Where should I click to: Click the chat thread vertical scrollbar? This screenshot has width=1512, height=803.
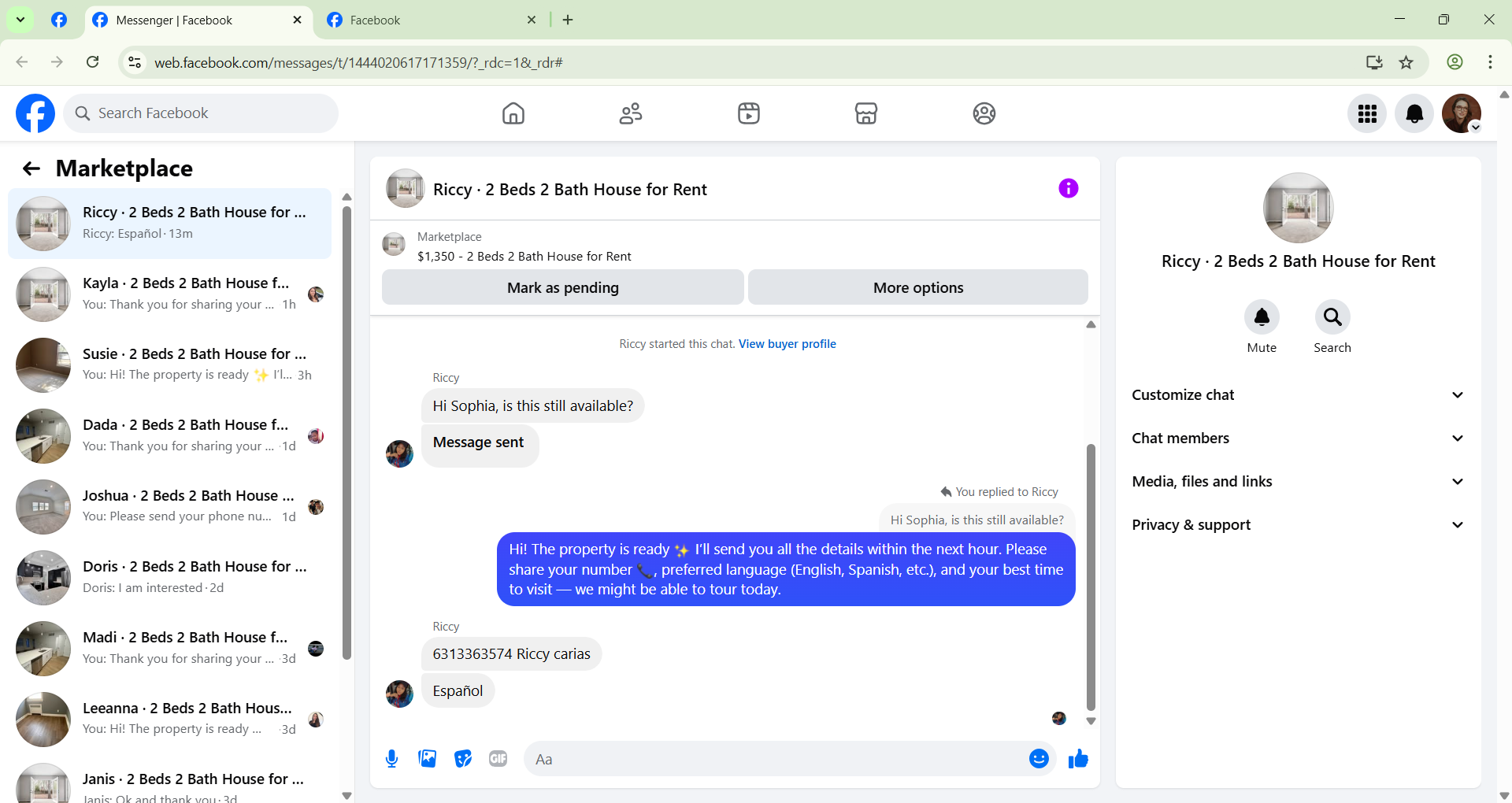1091,577
